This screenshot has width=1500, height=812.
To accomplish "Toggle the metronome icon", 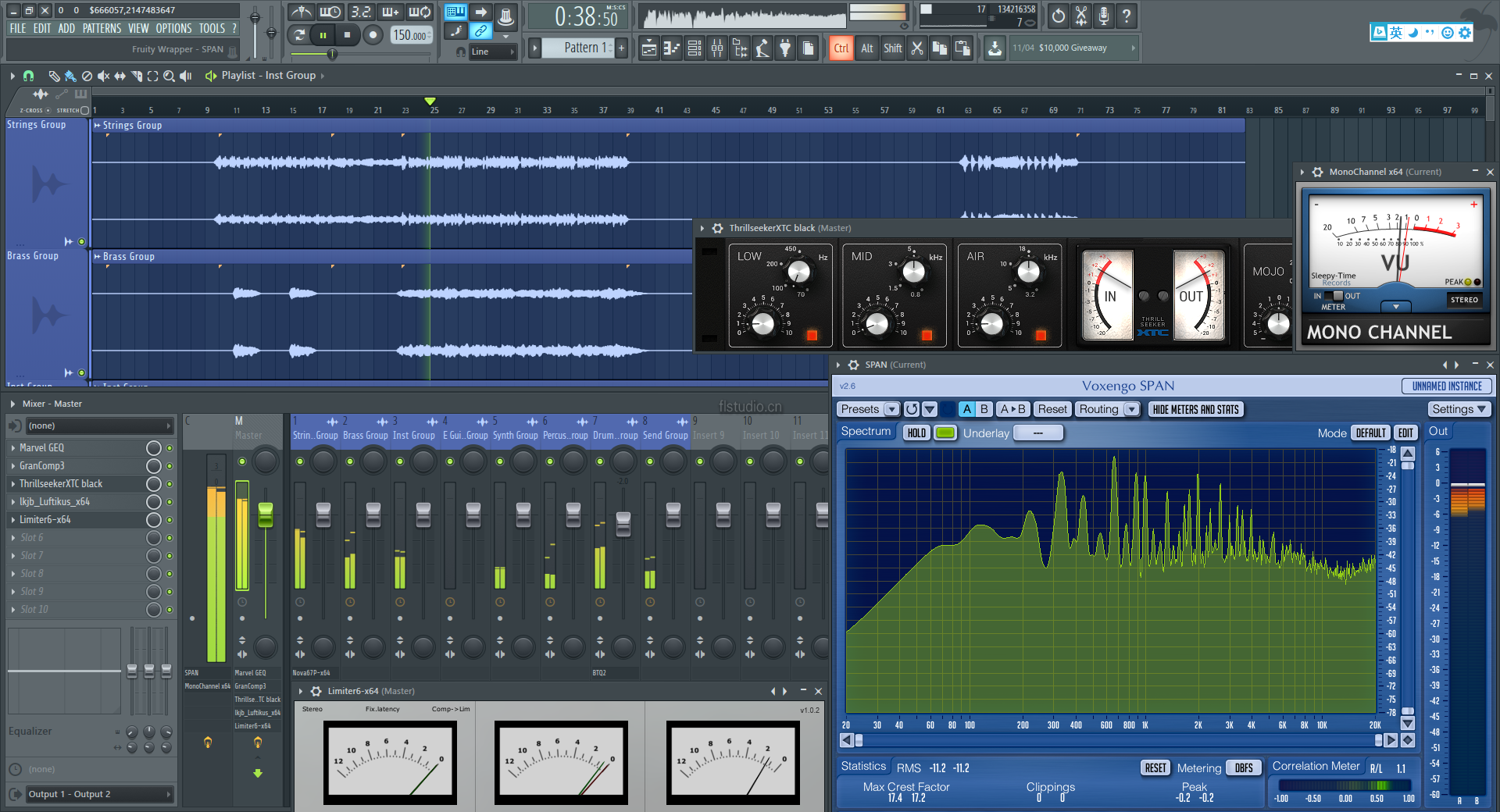I will click(x=302, y=12).
